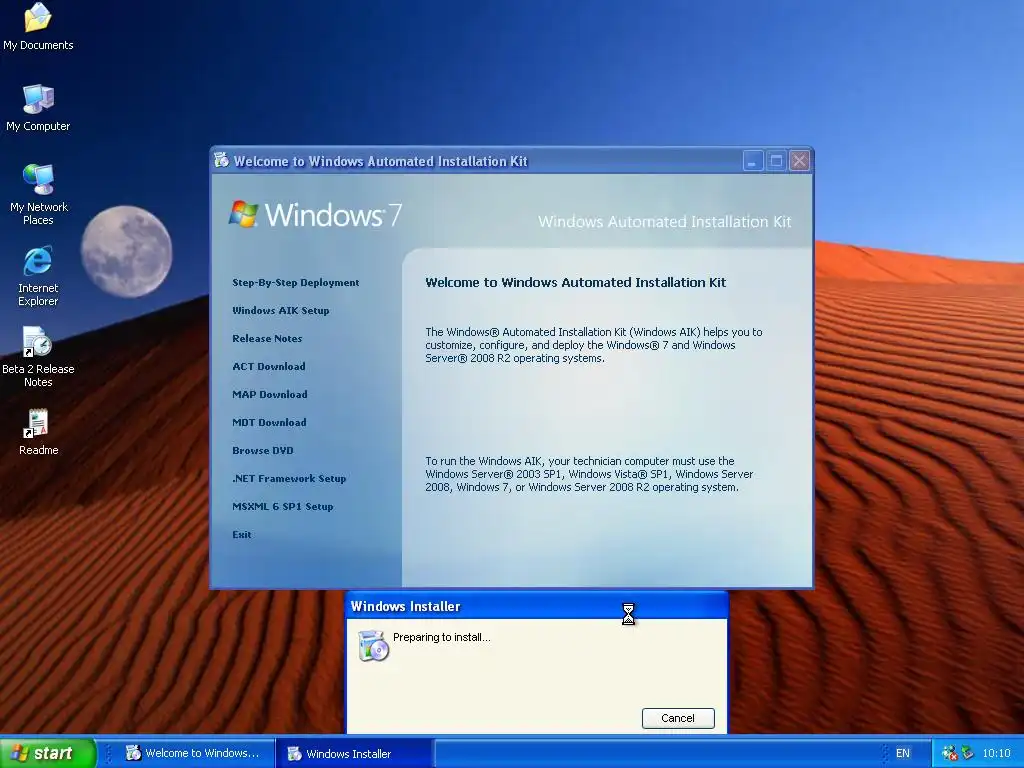Click the Windows Installer title bar
Image resolution: width=1024 pixels, height=768 pixels.
point(536,606)
